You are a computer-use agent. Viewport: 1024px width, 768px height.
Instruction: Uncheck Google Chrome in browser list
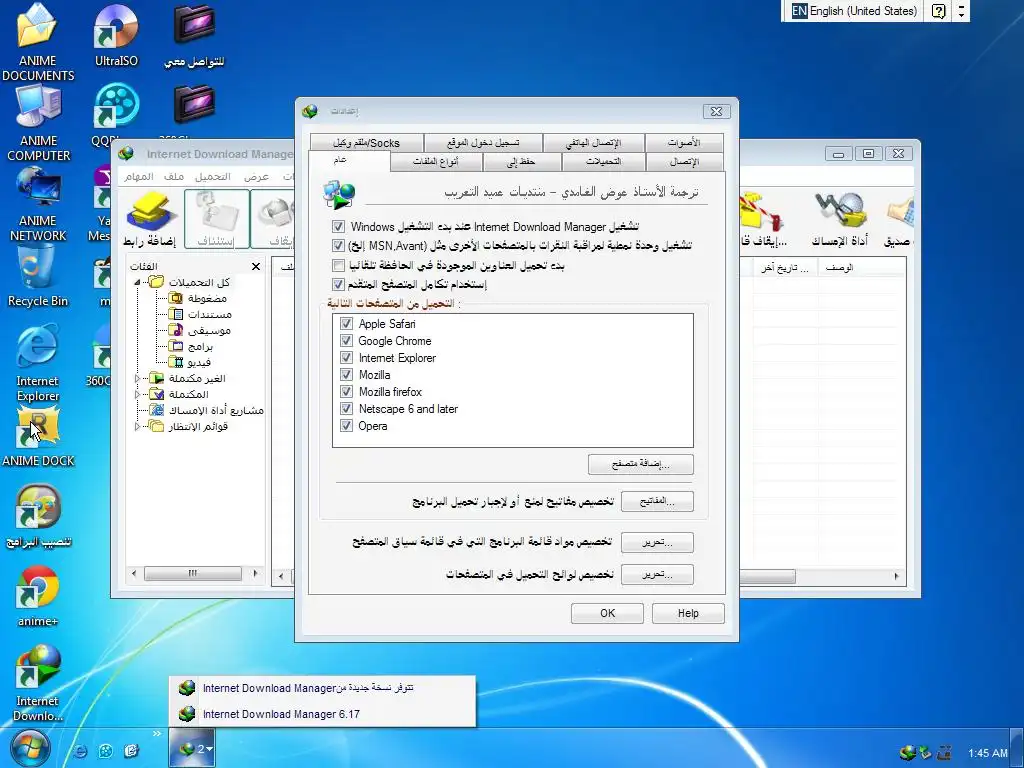coord(347,341)
